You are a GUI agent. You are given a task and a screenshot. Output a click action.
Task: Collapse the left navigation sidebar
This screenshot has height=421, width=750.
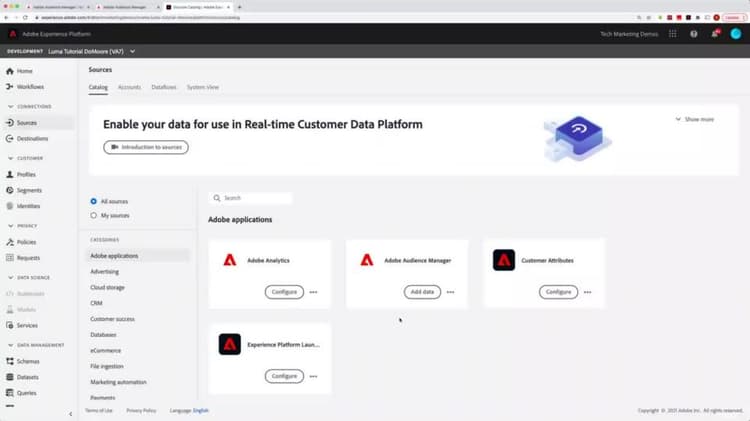(x=70, y=414)
